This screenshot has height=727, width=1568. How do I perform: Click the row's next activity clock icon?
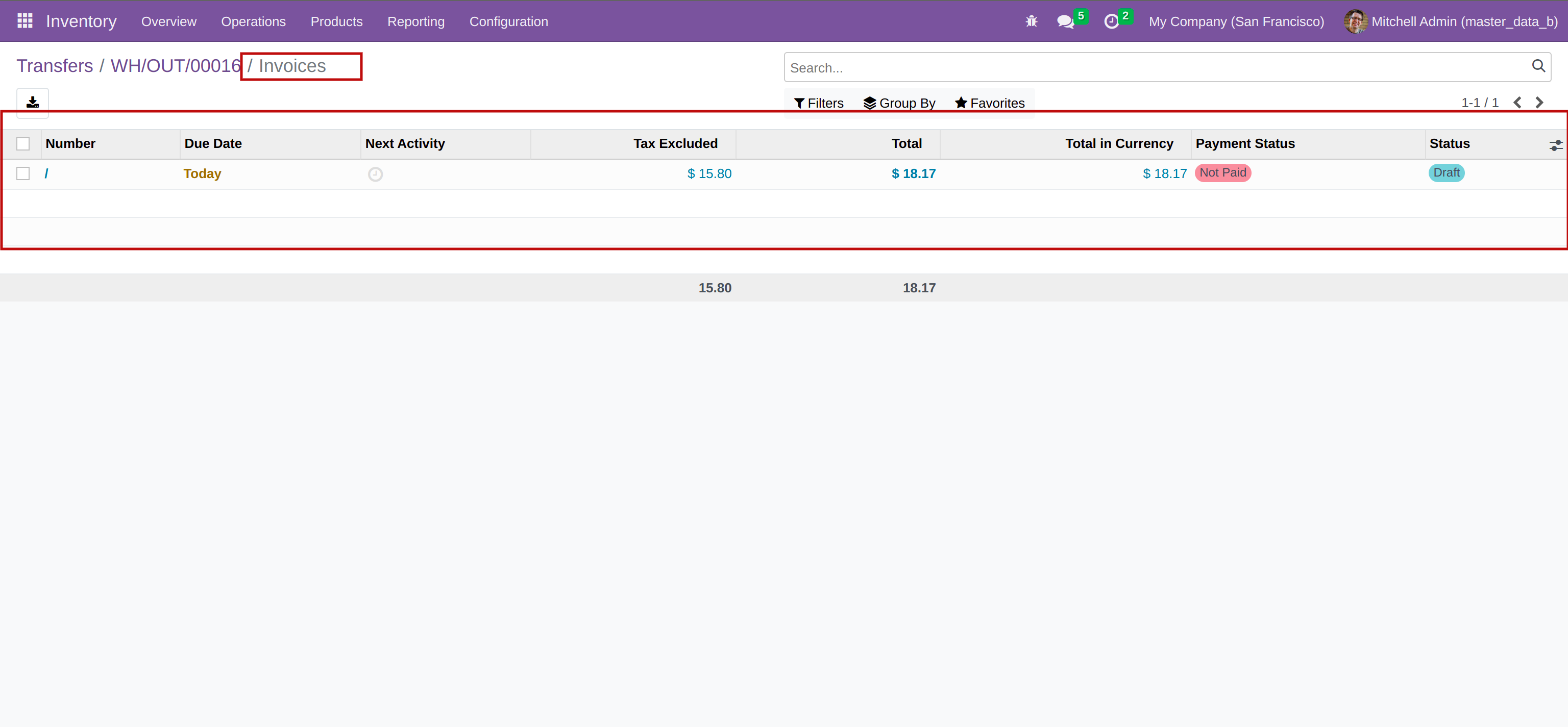pyautogui.click(x=375, y=174)
